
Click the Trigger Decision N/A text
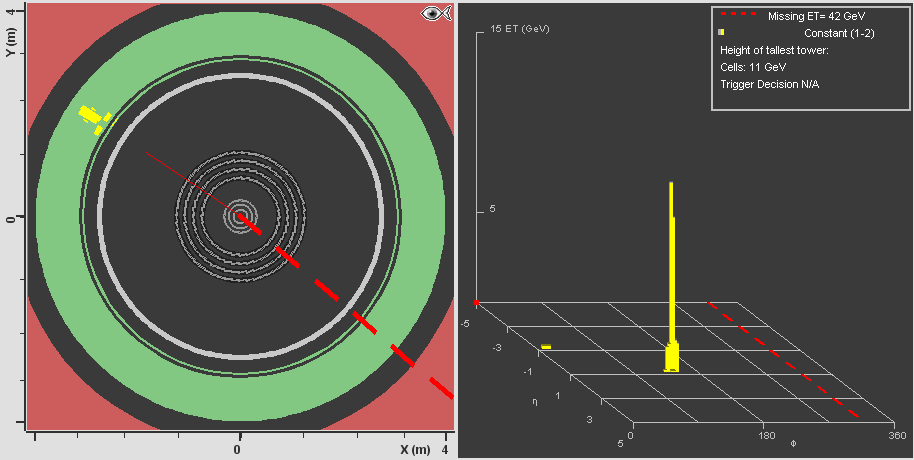point(770,84)
